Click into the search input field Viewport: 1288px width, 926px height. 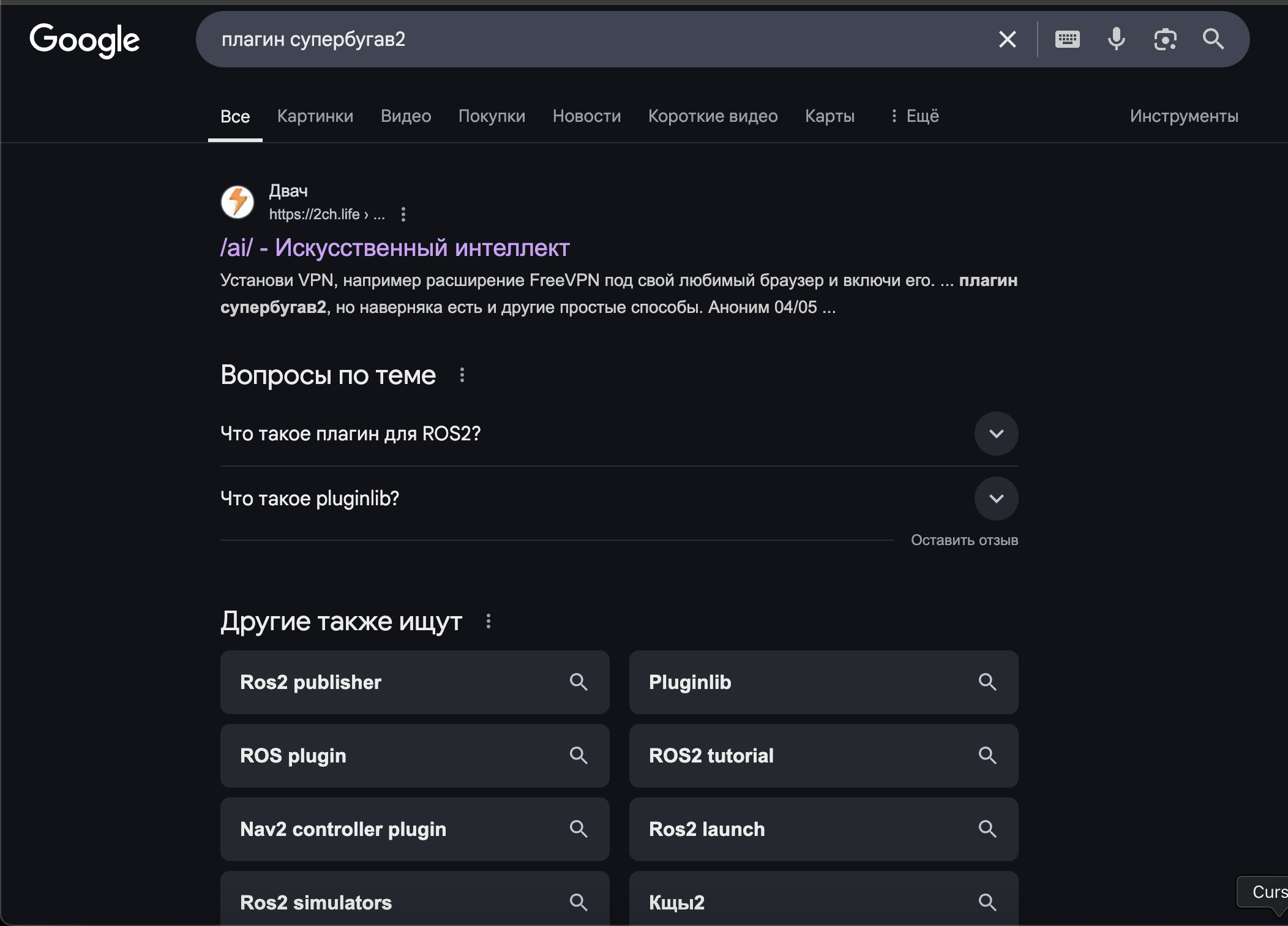click(600, 40)
